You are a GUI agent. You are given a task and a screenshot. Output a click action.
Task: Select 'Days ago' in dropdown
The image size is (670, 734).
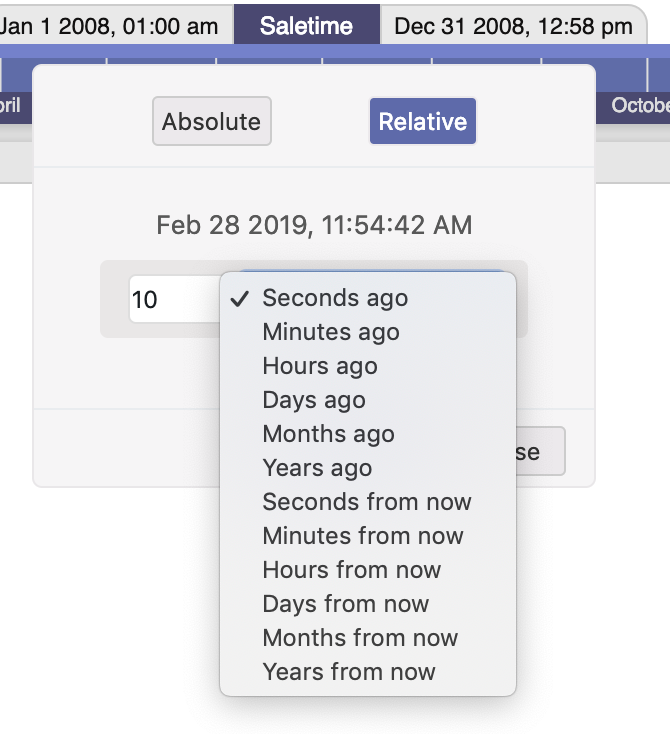[x=314, y=400]
